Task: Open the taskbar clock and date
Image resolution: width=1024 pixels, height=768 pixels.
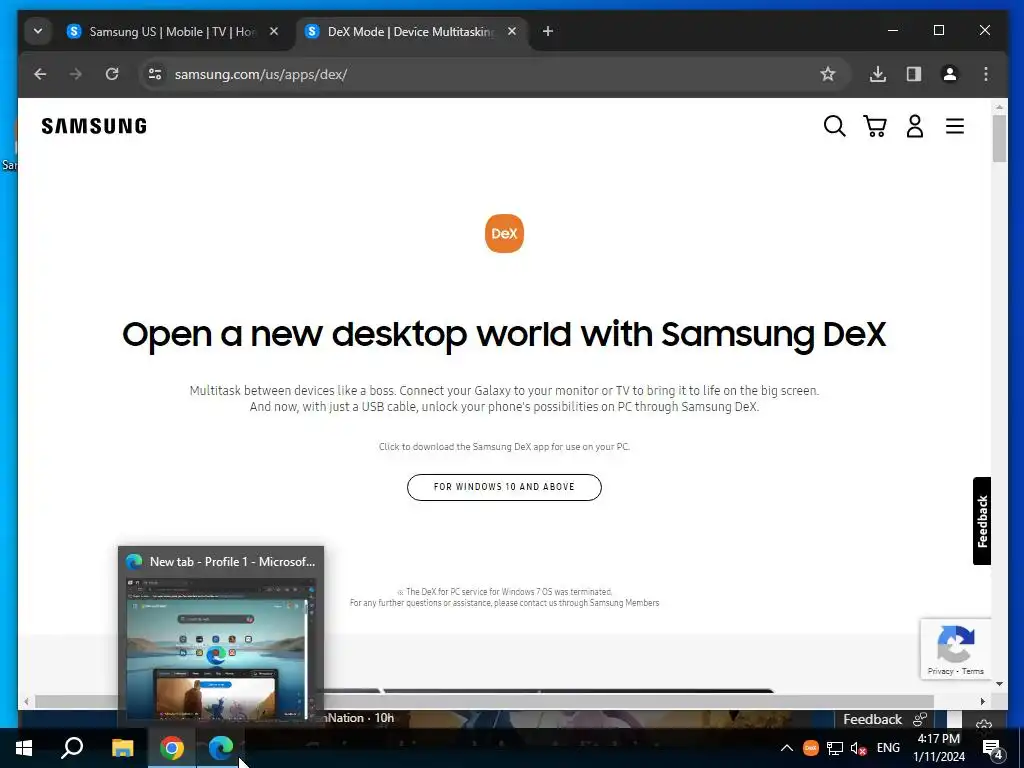Action: [x=939, y=748]
